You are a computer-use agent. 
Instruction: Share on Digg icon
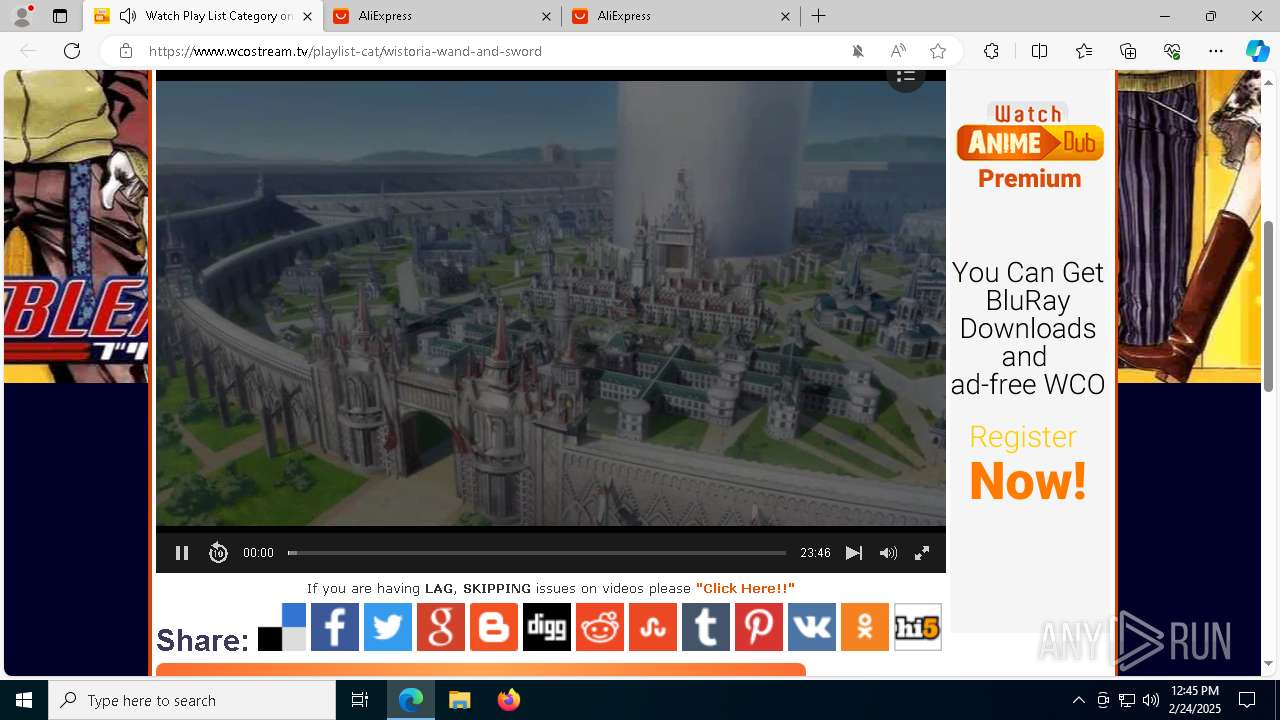[x=547, y=628]
